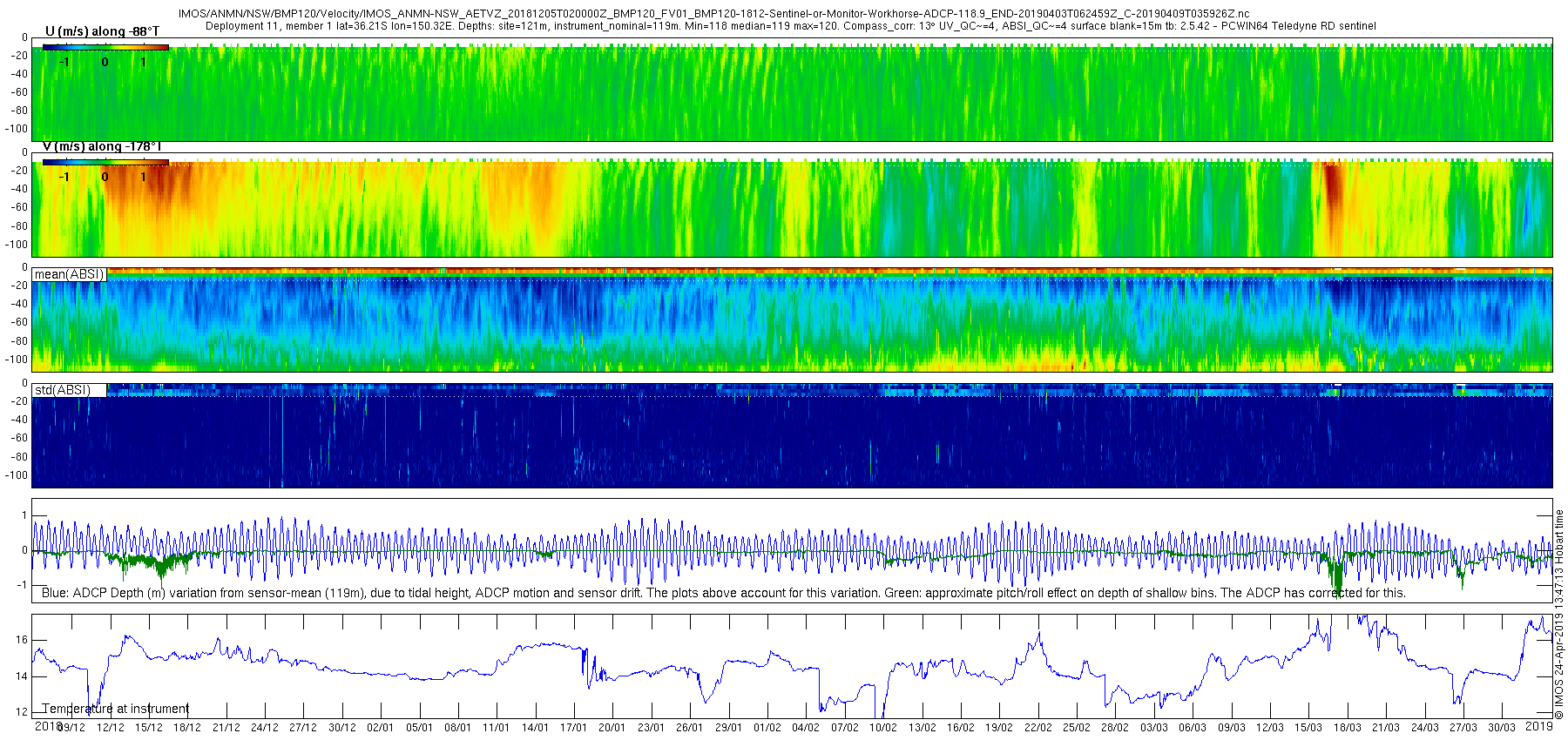This screenshot has width=1568, height=740.
Task: Click the 2018 year label on time axis
Action: click(47, 726)
